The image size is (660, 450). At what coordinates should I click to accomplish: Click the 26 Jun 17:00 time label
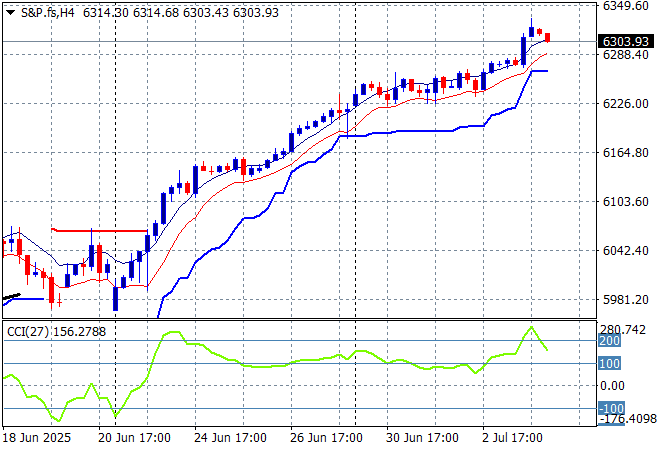(326, 438)
